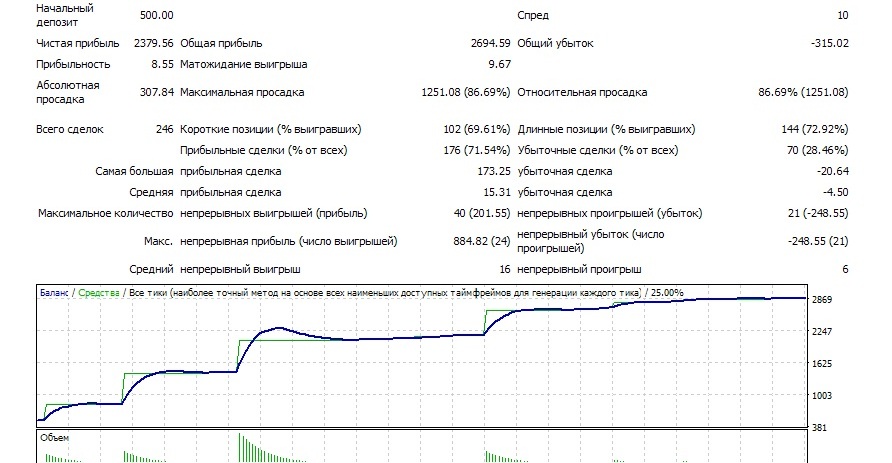Click 'Прибыльные сделки (% от всех)' label
892x463 pixels.
tap(263, 150)
